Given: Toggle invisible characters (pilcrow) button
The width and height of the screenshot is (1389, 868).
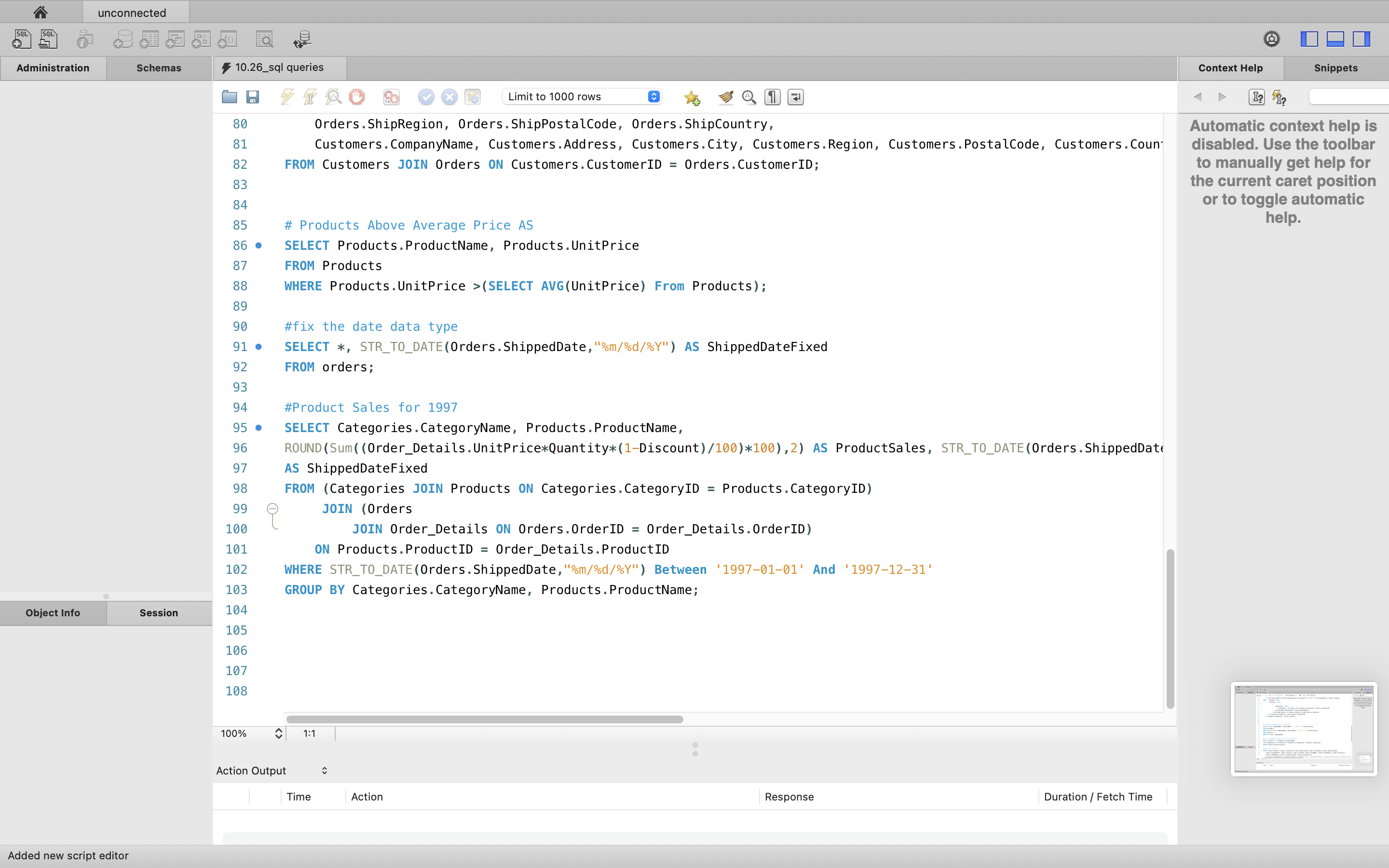Looking at the screenshot, I should 773,97.
